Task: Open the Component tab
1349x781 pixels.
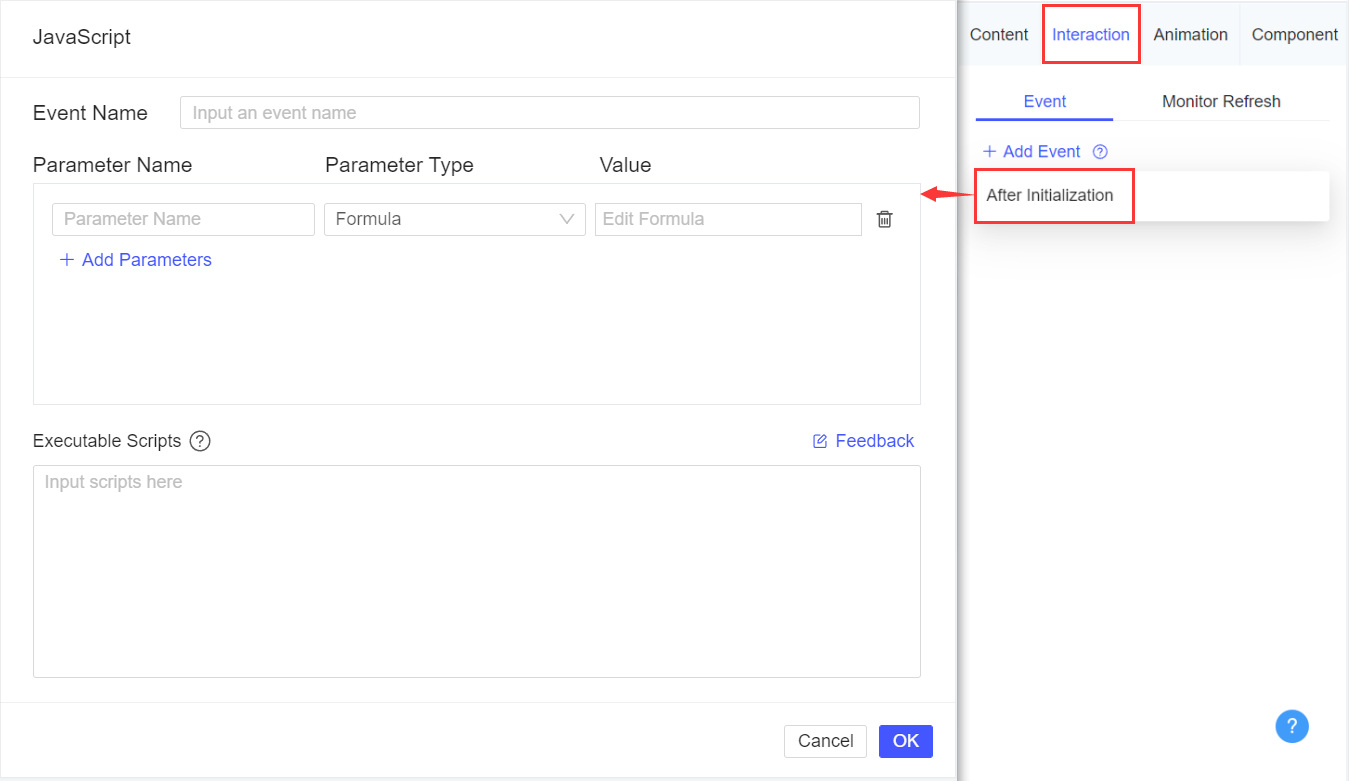Action: coord(1294,33)
